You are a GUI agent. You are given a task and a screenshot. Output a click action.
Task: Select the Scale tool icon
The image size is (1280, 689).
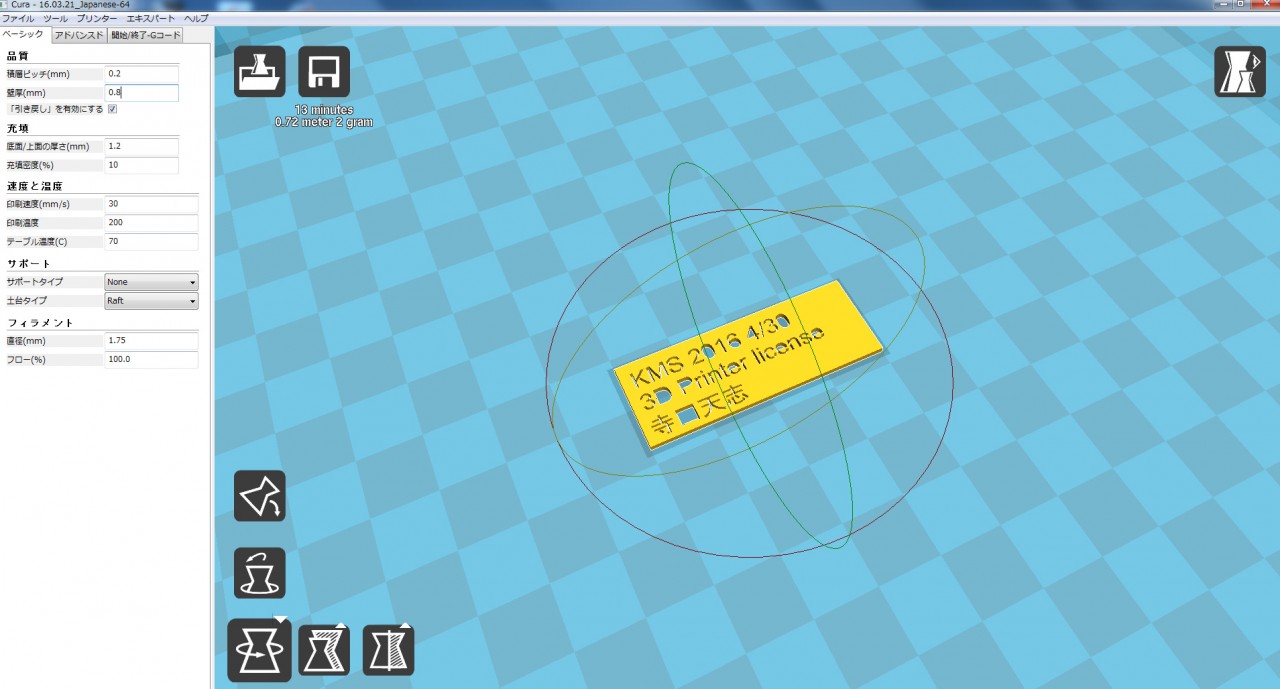point(324,650)
